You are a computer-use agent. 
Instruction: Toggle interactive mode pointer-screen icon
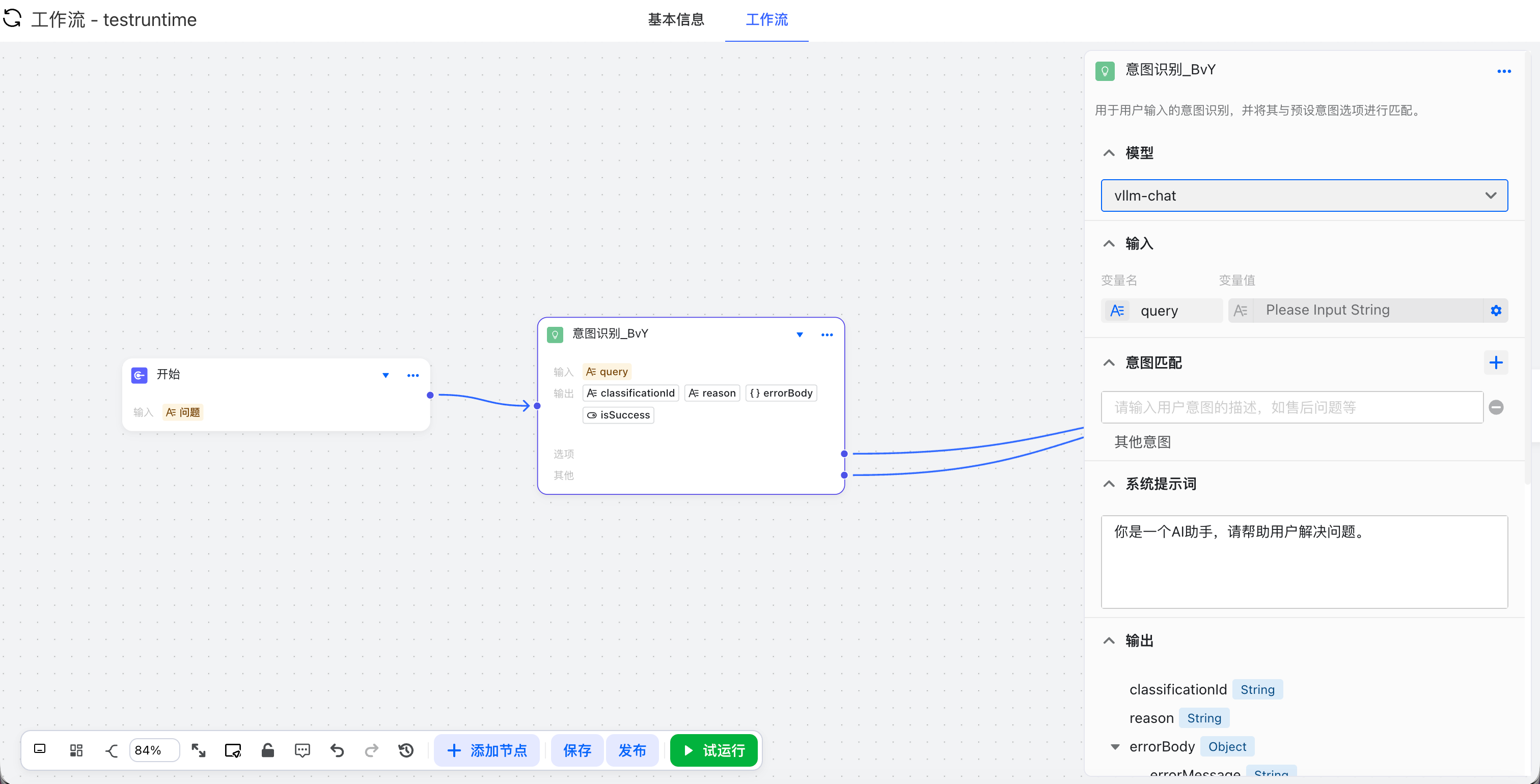[233, 750]
